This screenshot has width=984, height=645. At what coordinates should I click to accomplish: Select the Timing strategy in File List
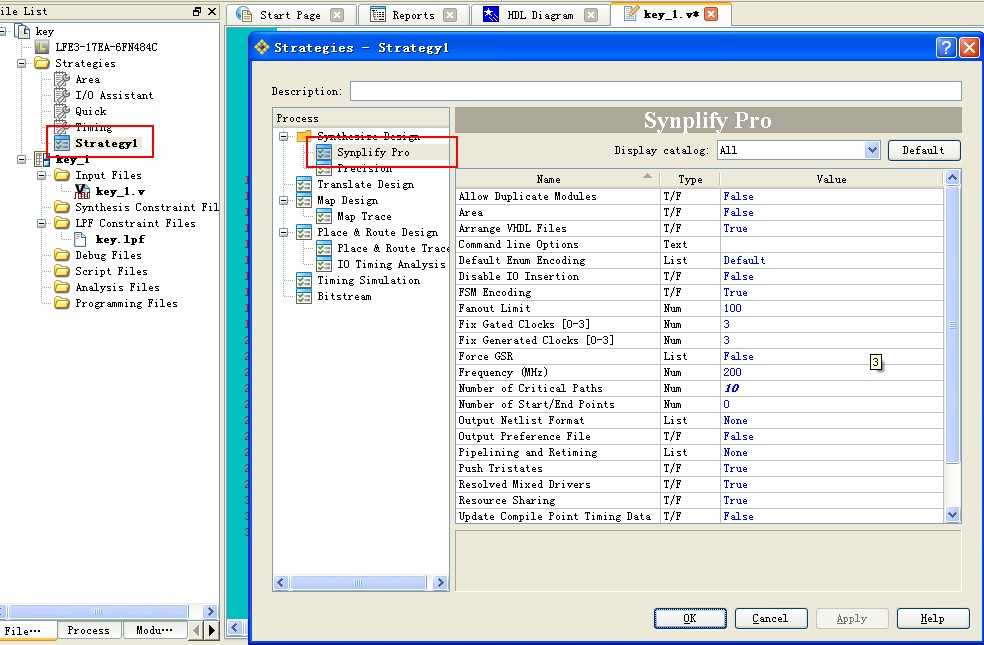(94, 127)
